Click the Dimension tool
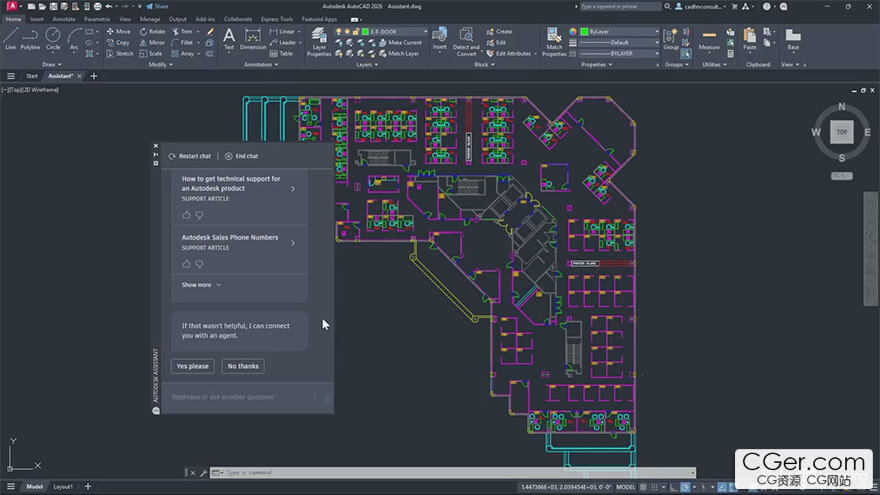This screenshot has height=495, width=880. click(253, 39)
